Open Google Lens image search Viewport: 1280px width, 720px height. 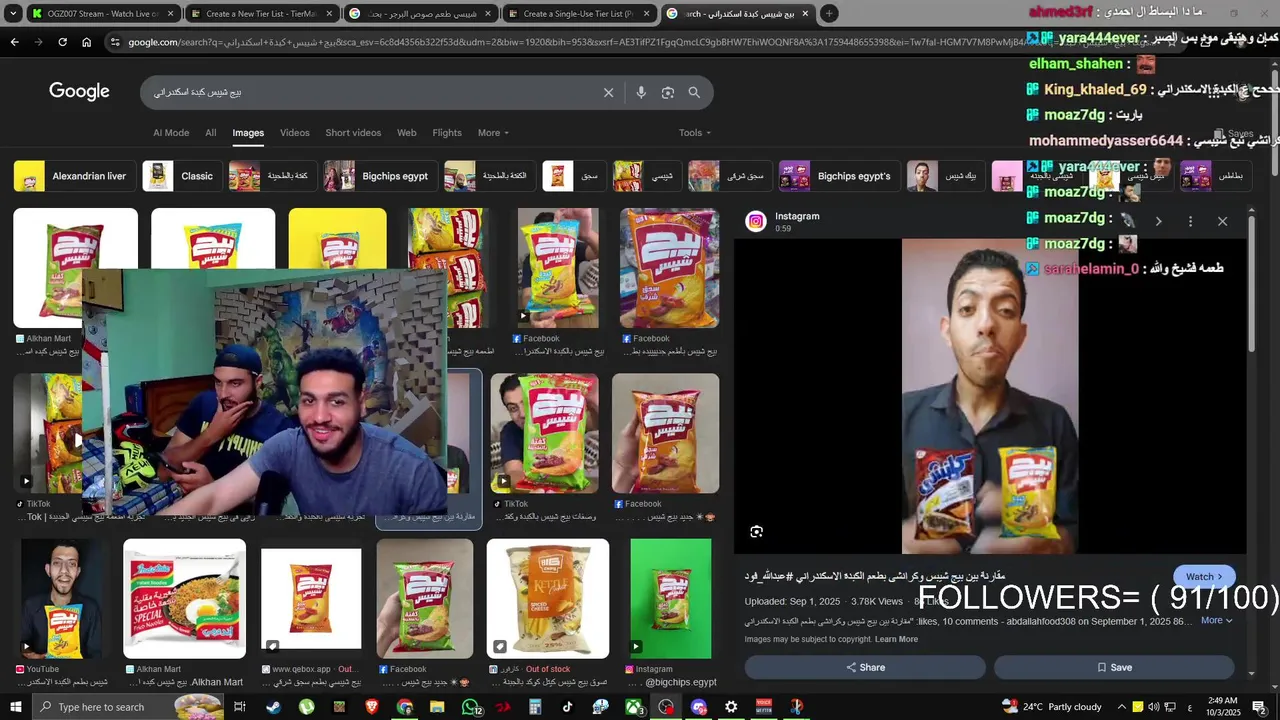(668, 92)
